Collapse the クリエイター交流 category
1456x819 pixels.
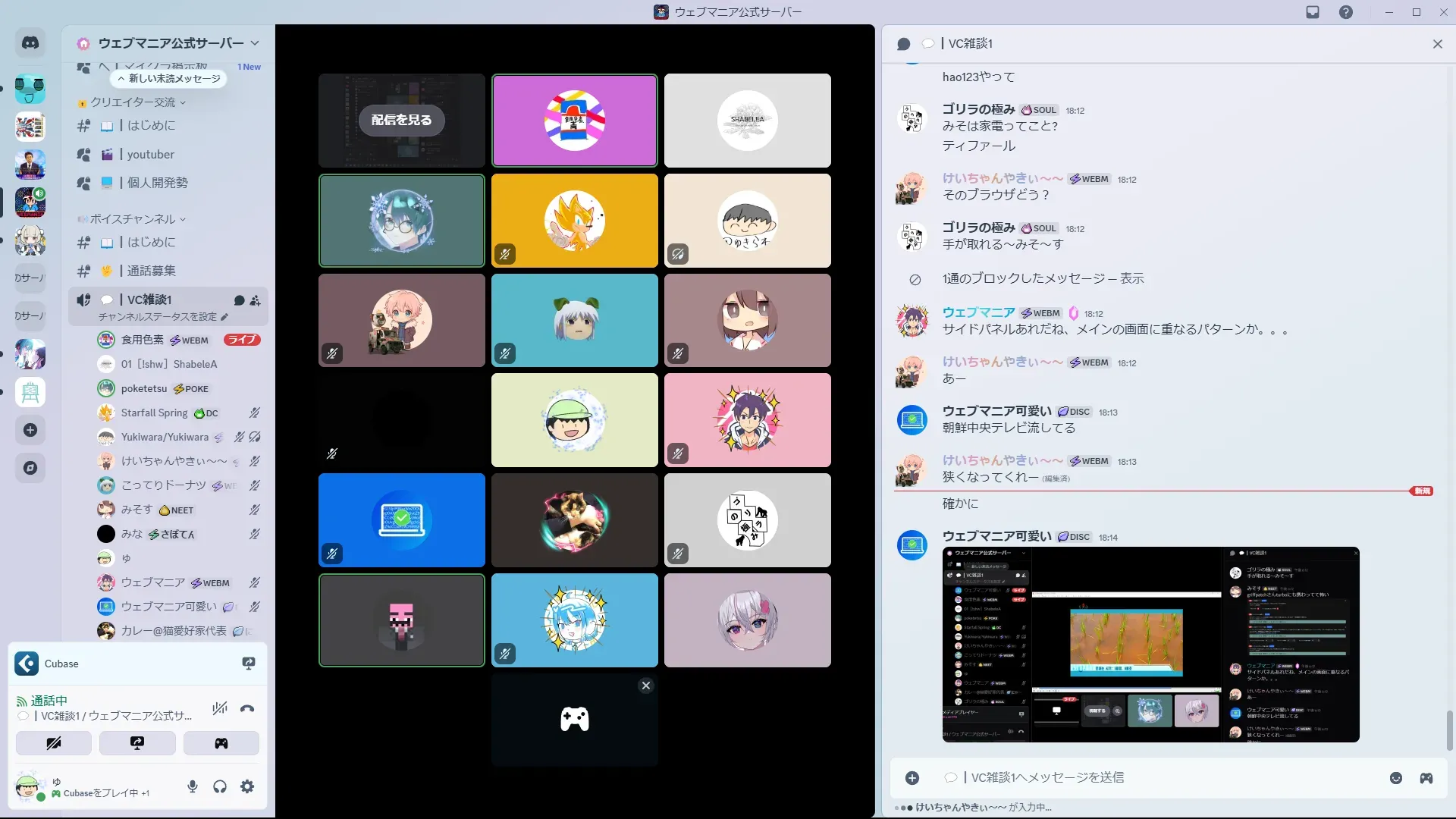tap(133, 102)
